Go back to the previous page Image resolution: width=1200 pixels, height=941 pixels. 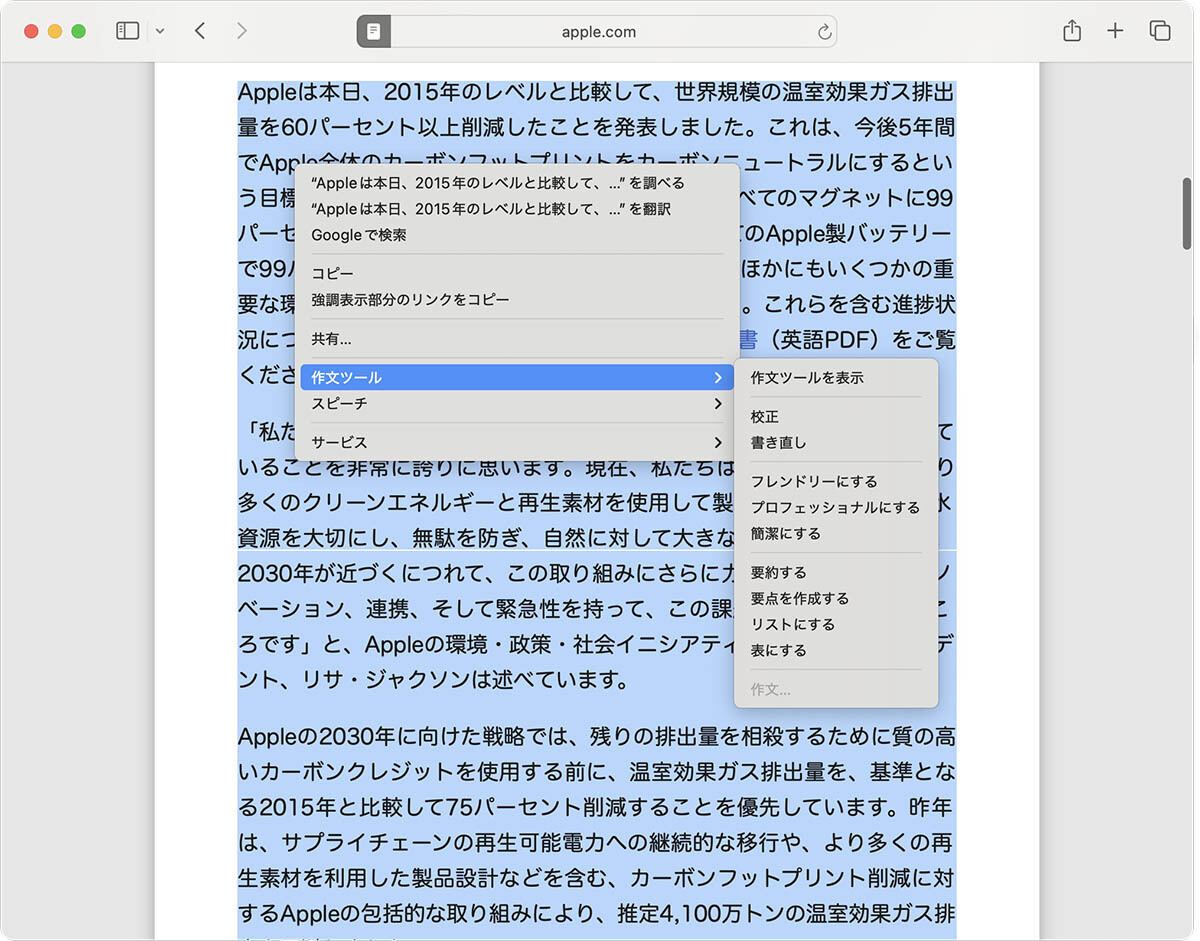[200, 31]
